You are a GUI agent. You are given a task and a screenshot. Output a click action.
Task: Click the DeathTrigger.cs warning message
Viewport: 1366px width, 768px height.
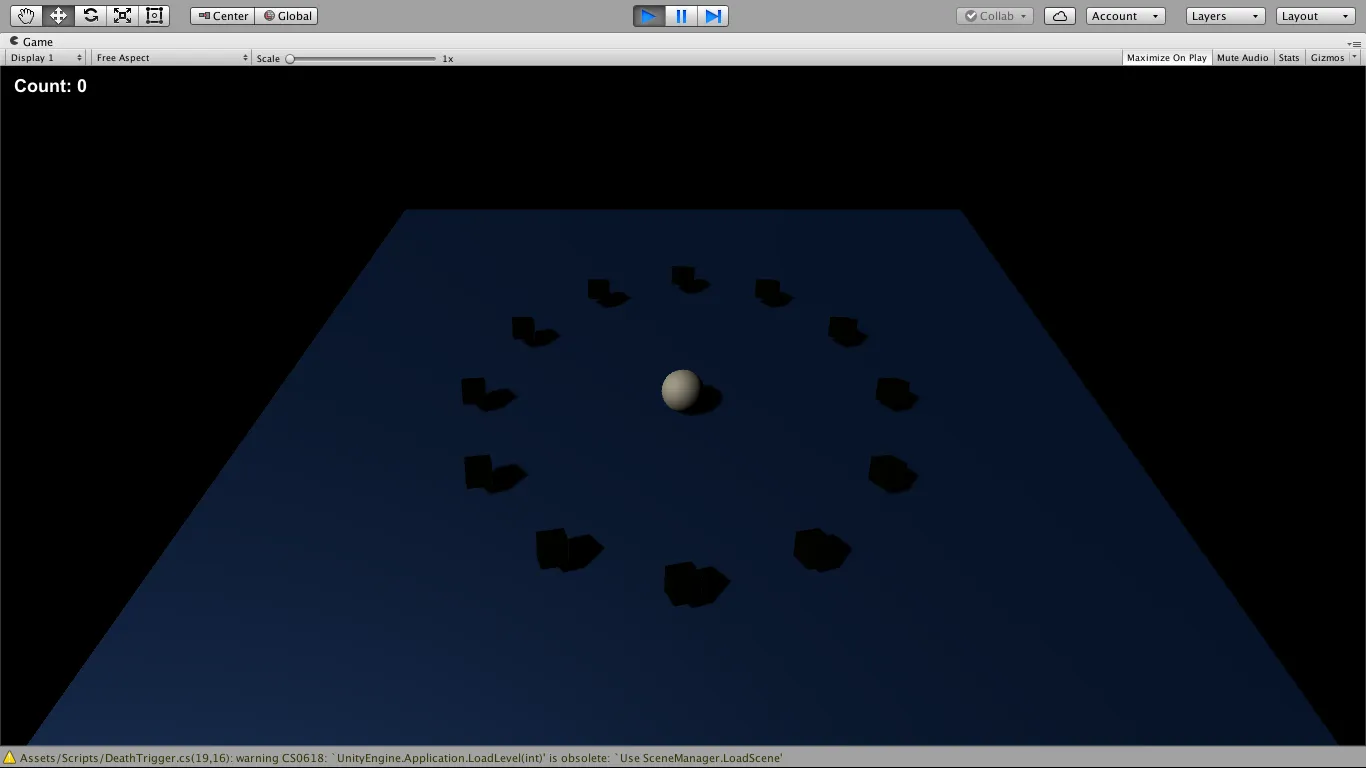click(401, 758)
